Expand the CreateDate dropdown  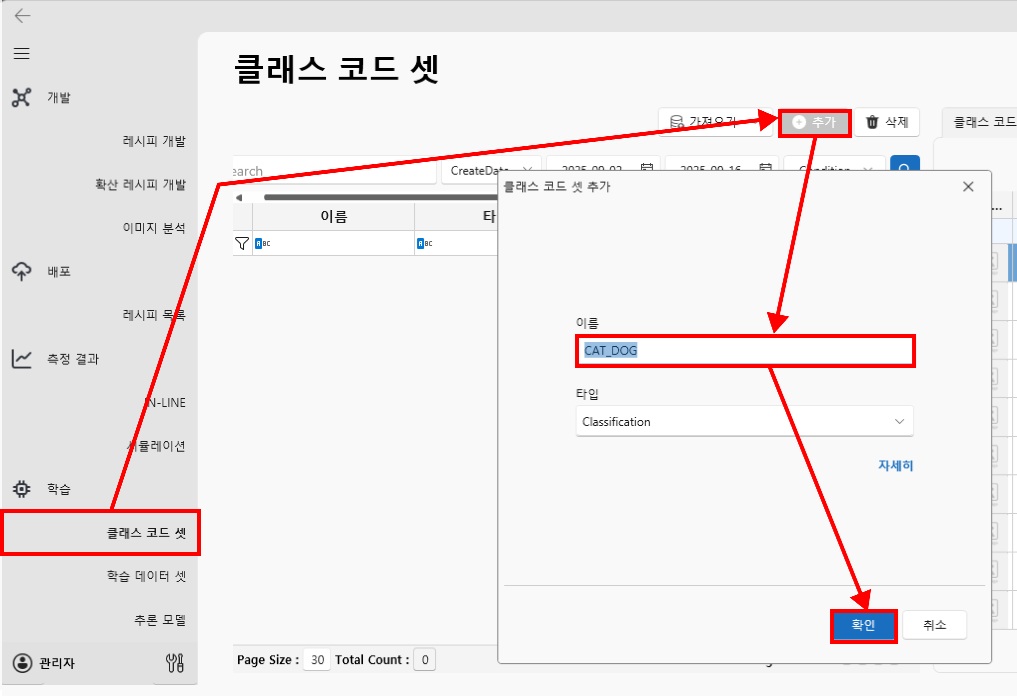(491, 170)
